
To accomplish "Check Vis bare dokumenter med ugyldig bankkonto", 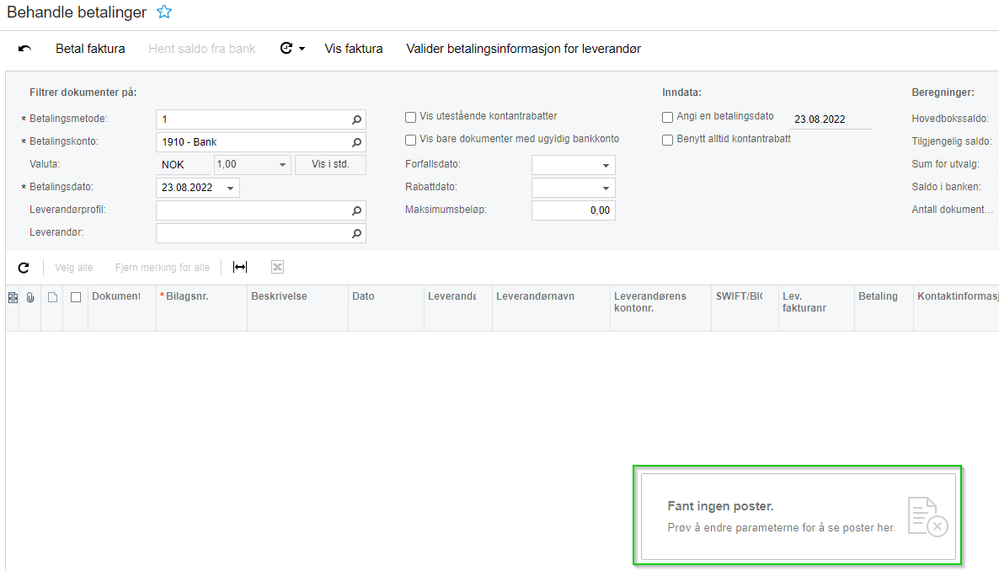I will click(411, 140).
